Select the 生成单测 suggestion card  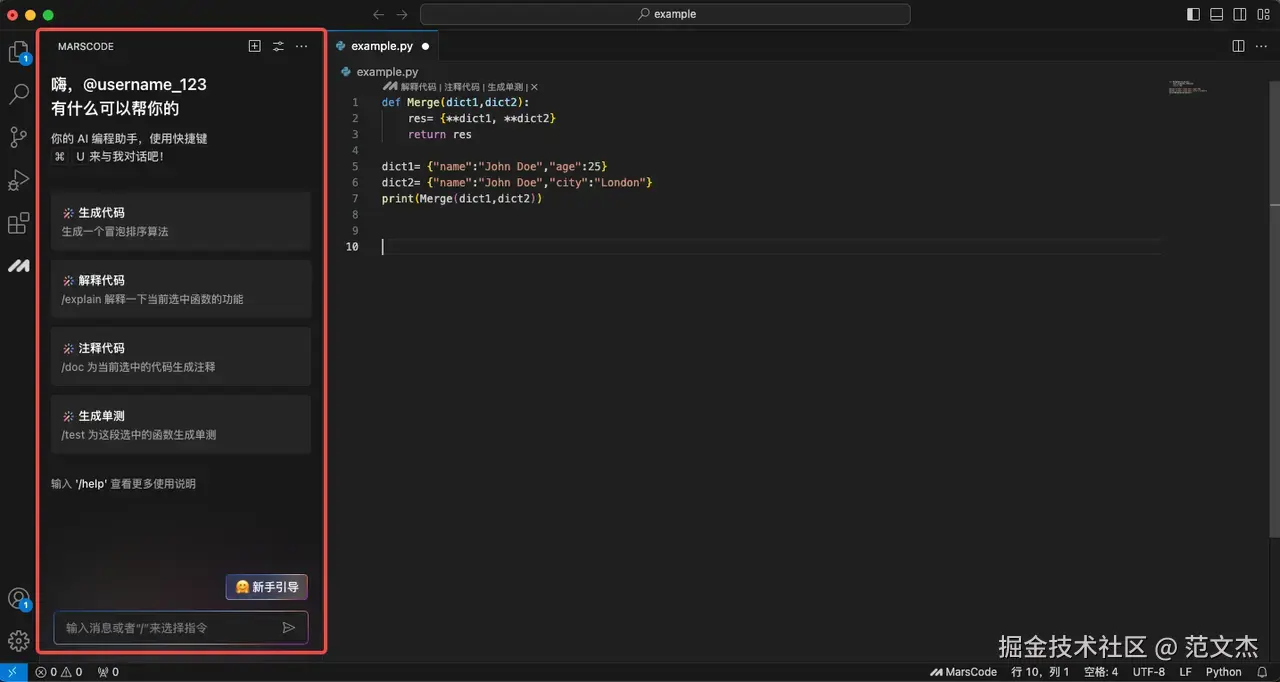coord(181,424)
